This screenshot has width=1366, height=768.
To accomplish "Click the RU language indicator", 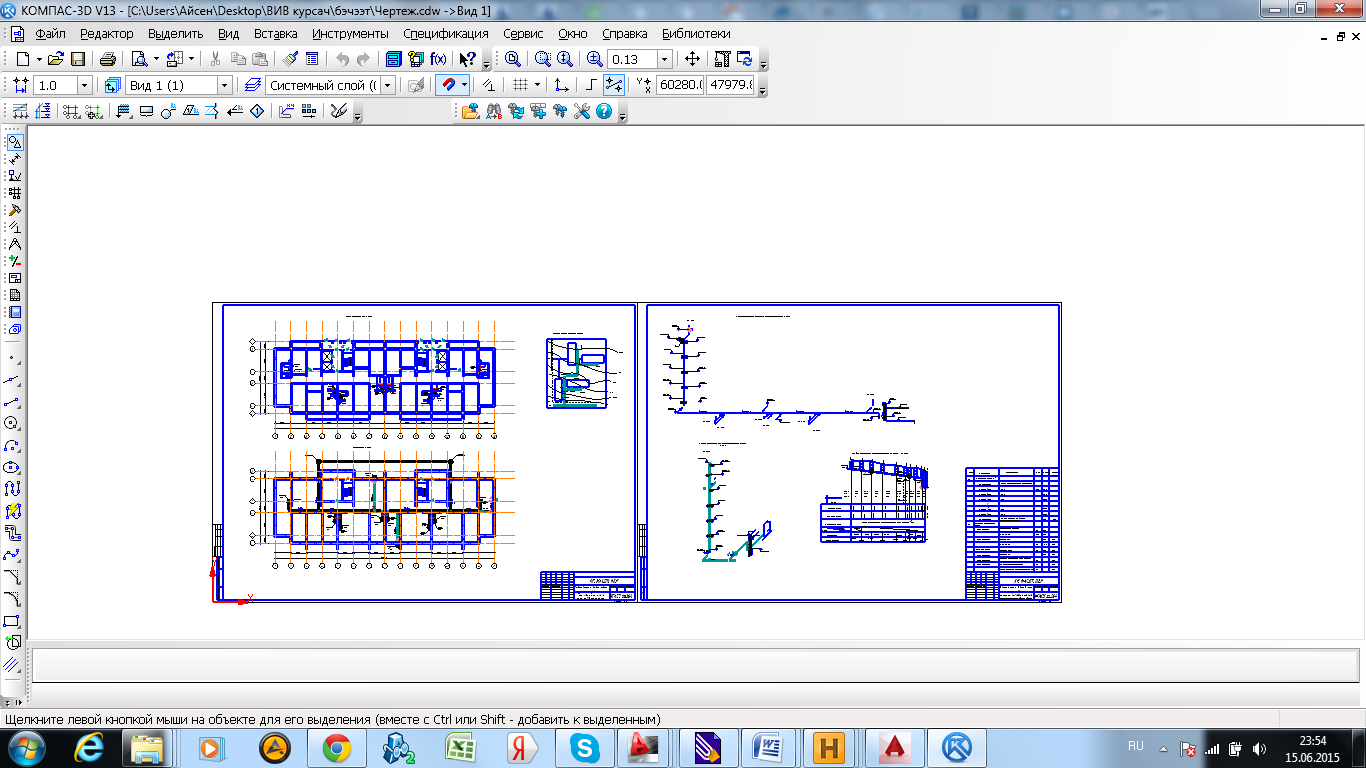I will point(1135,746).
